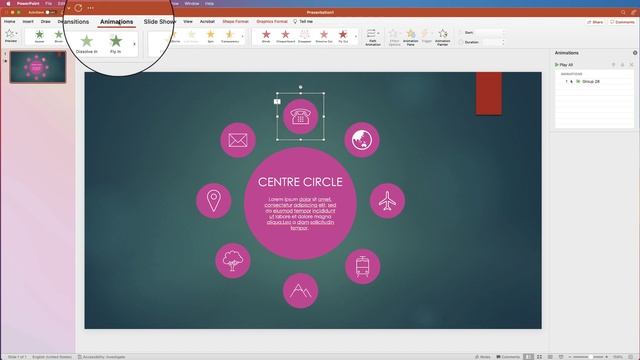Screen dimensions: 640x360
Task: Click the CENTRE CIRCLE title text
Action: pyautogui.click(x=300, y=182)
